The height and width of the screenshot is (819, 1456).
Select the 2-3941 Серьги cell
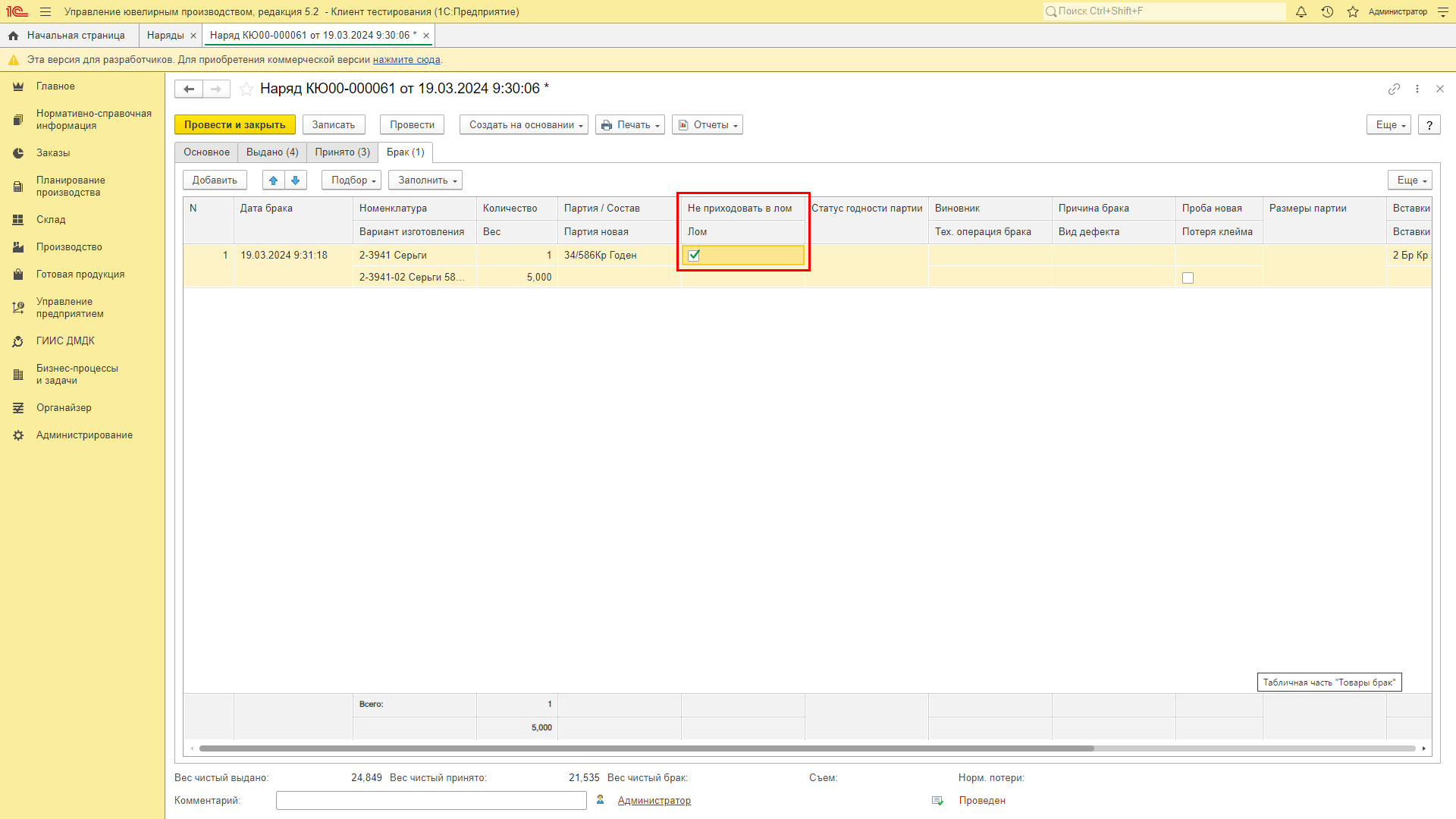[x=415, y=256]
